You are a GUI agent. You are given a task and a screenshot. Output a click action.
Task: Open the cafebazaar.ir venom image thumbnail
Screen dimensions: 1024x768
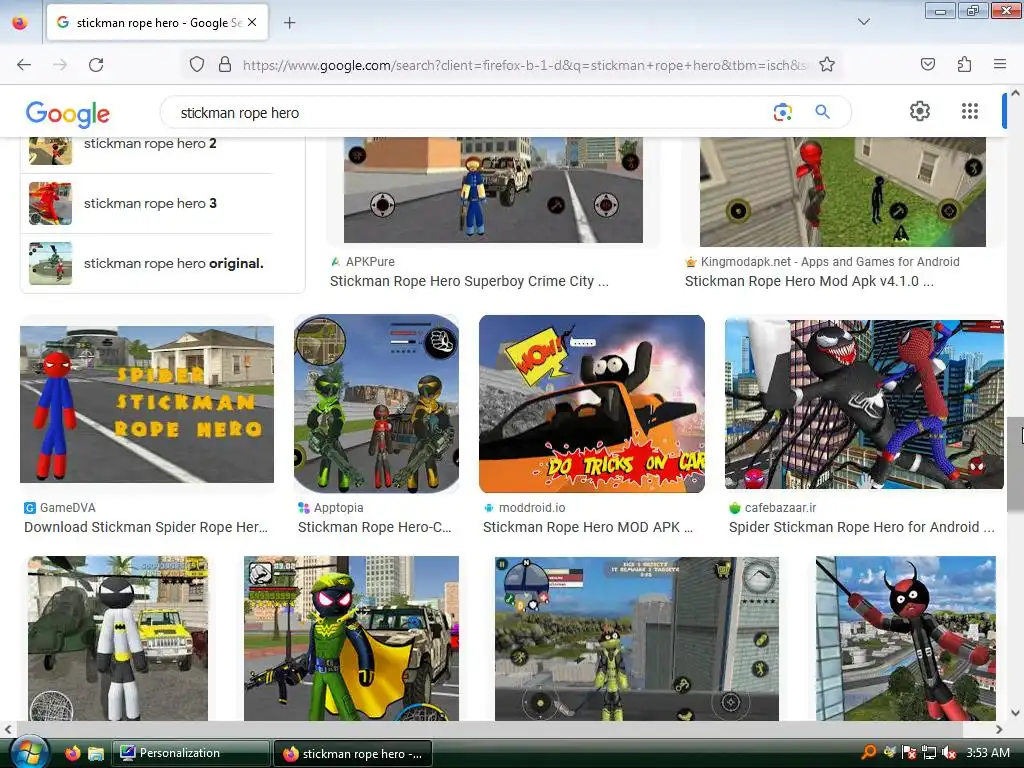click(x=864, y=404)
